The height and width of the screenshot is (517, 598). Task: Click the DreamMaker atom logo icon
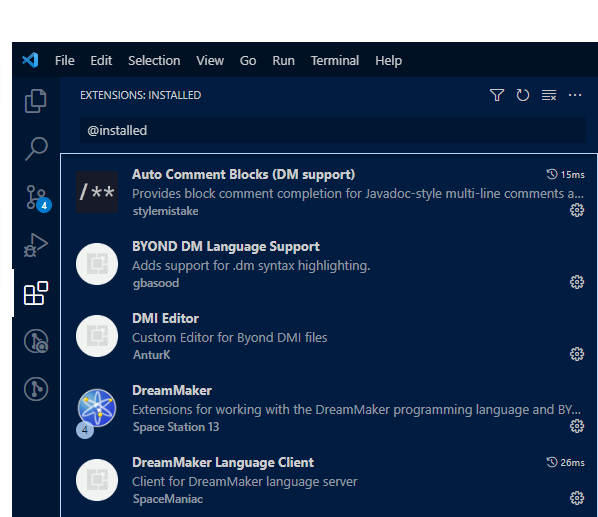tap(97, 408)
